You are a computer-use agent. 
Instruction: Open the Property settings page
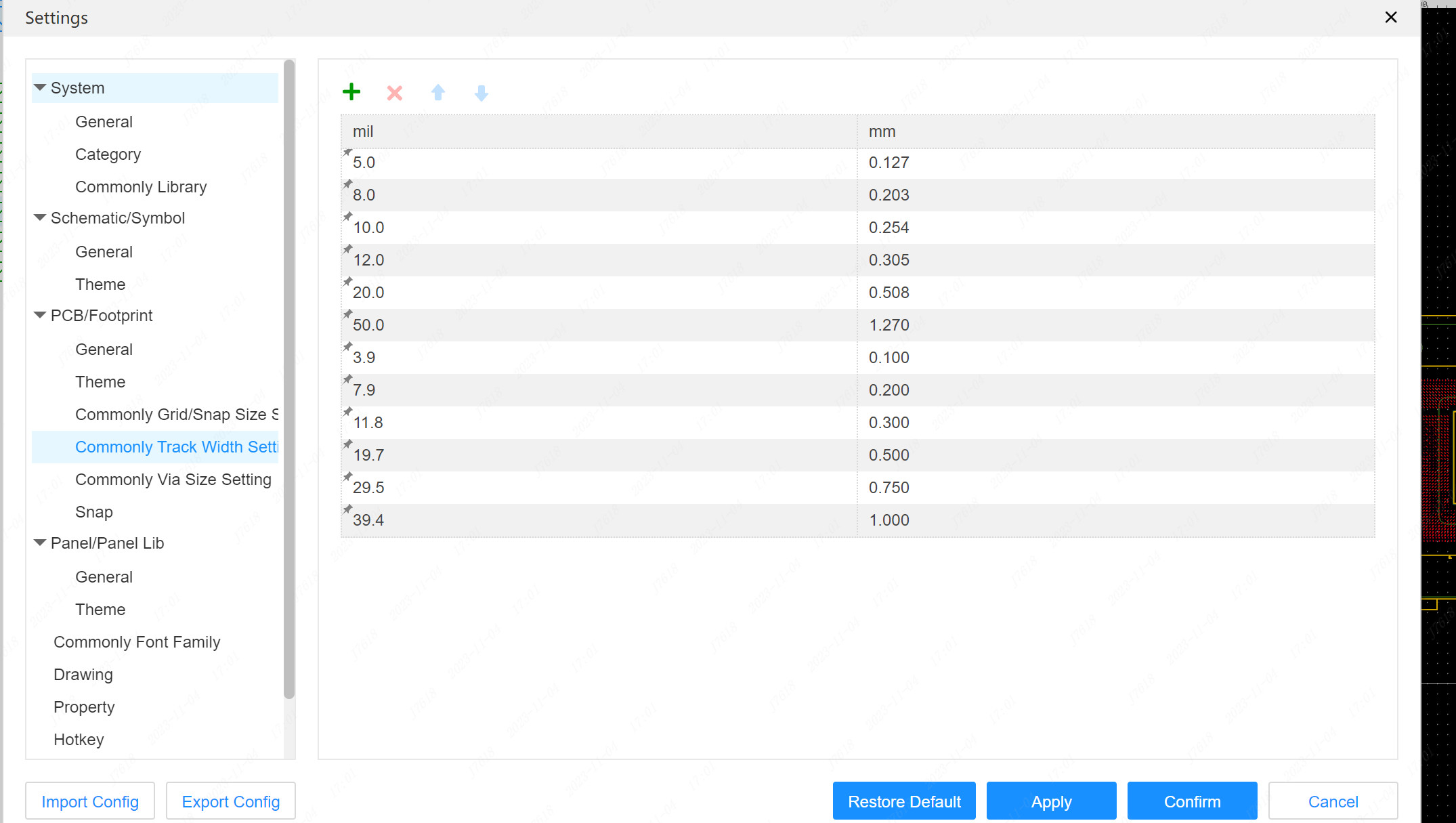coord(84,707)
